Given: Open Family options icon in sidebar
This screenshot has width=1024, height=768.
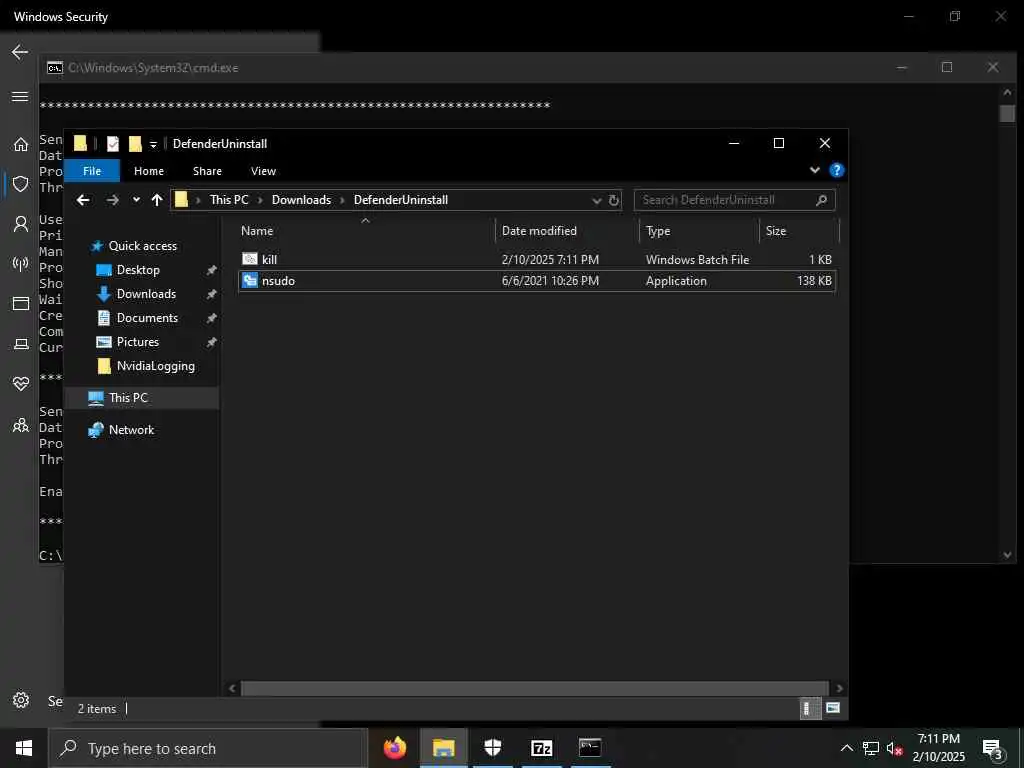Looking at the screenshot, I should tap(21, 425).
